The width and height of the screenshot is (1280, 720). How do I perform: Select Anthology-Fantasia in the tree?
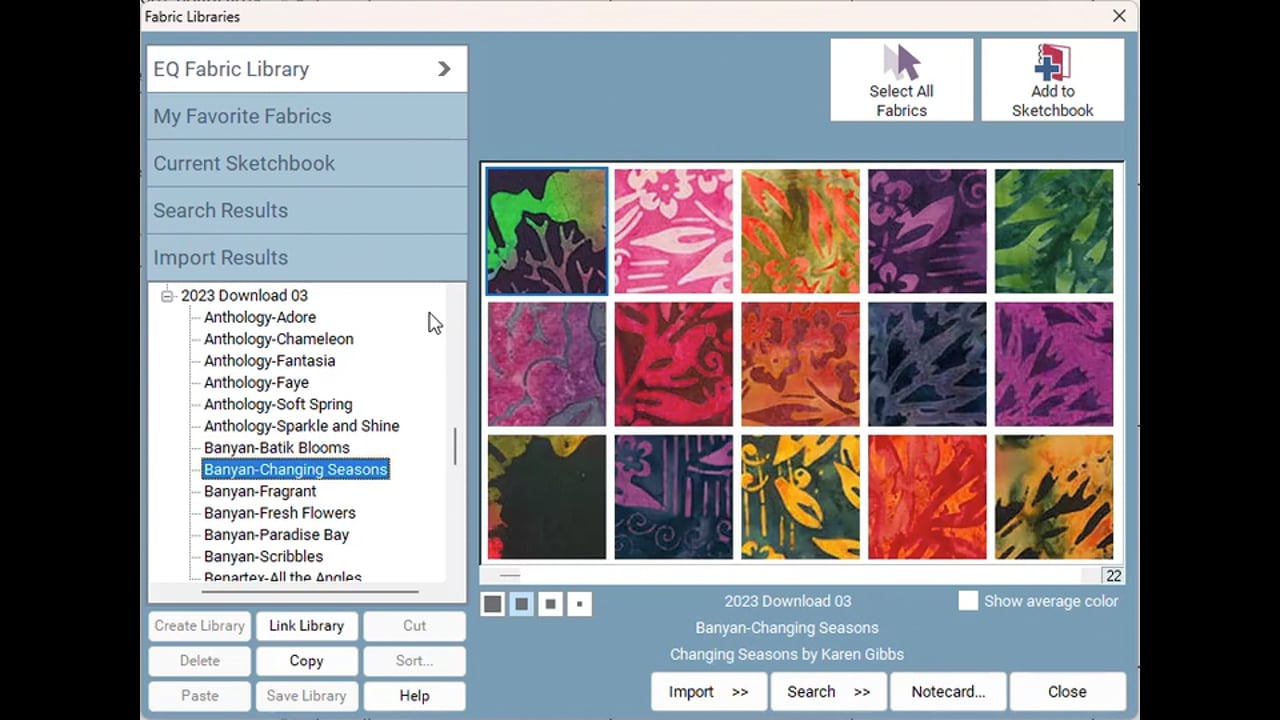269,361
